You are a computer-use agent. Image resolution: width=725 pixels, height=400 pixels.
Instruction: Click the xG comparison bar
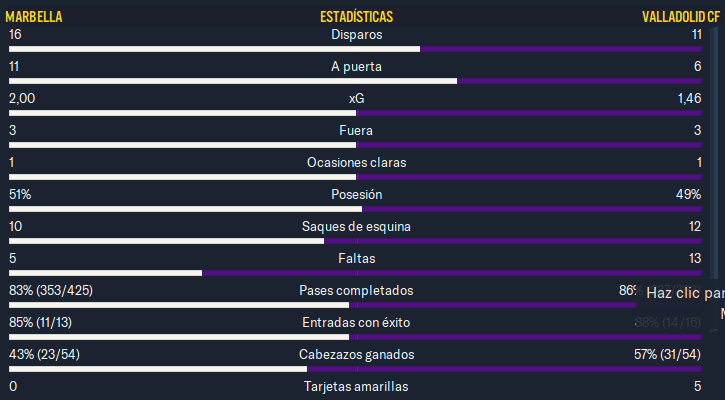355,113
